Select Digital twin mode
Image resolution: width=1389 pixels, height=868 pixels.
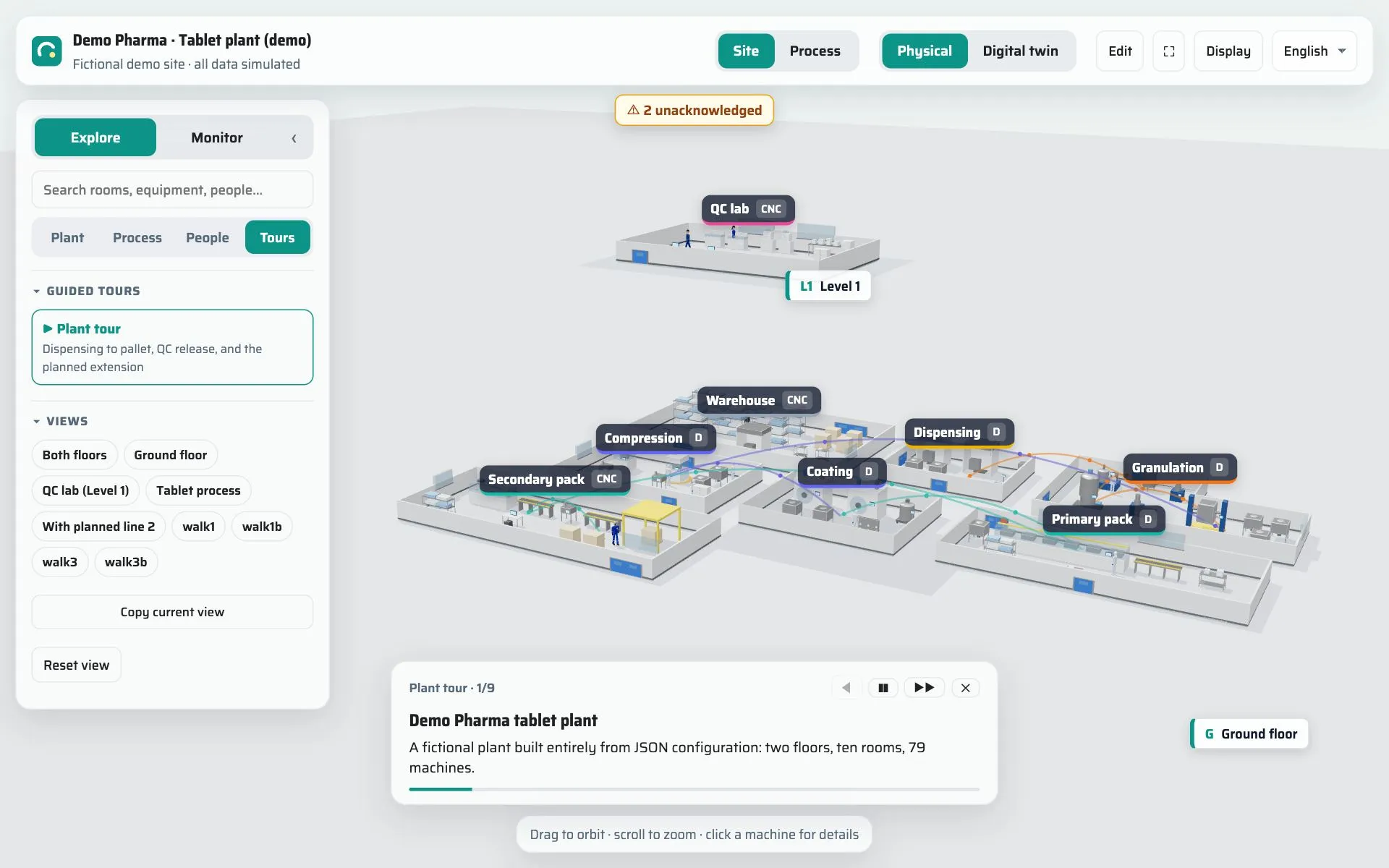pyautogui.click(x=1020, y=51)
